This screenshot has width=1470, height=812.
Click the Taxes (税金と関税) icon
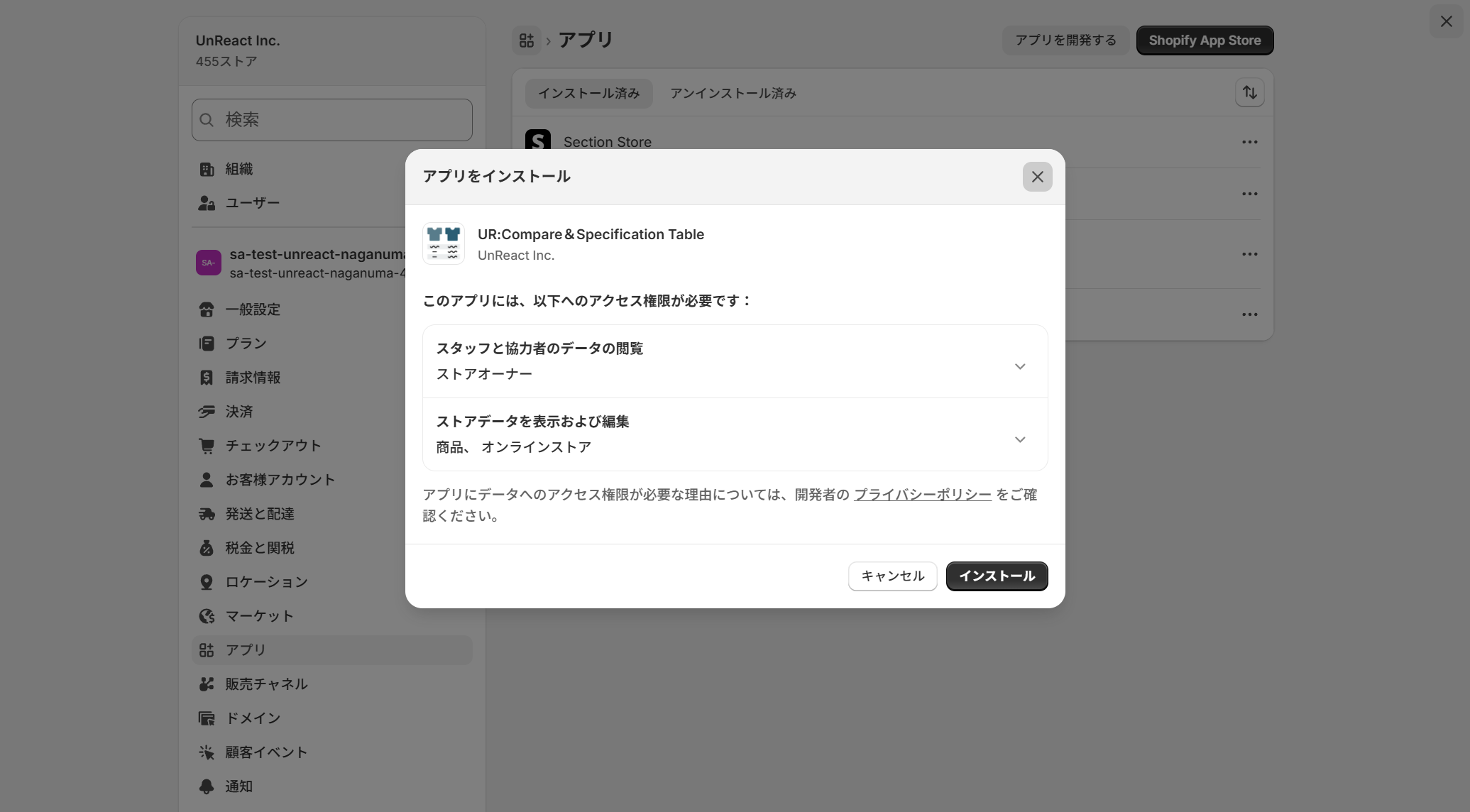point(207,548)
